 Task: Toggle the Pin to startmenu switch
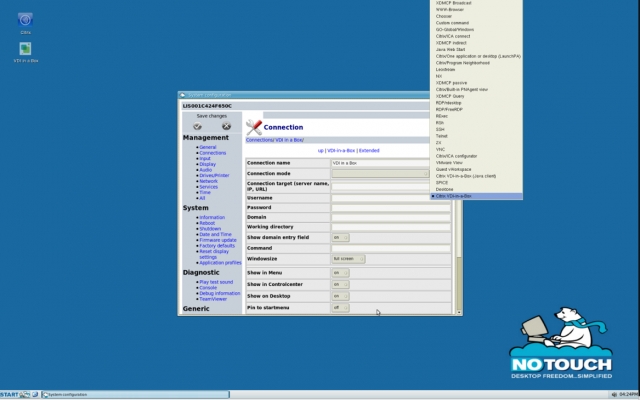[340, 308]
